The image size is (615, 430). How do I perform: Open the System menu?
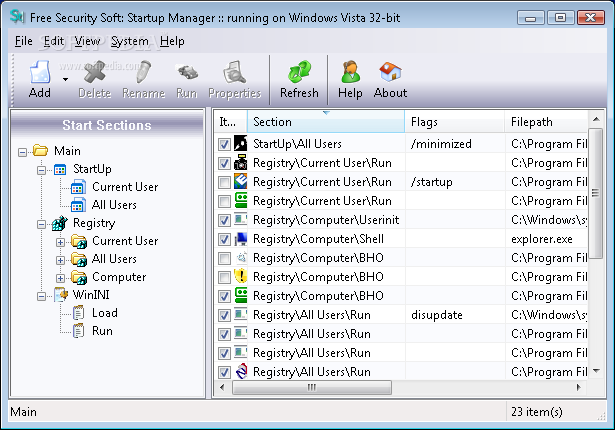tap(129, 41)
